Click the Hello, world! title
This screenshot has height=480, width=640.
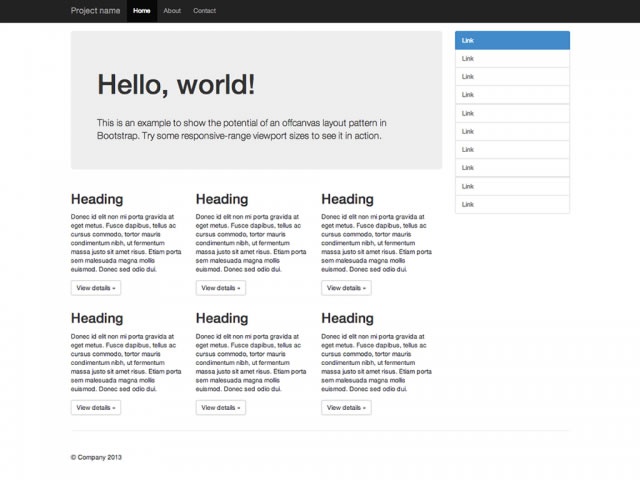click(176, 85)
